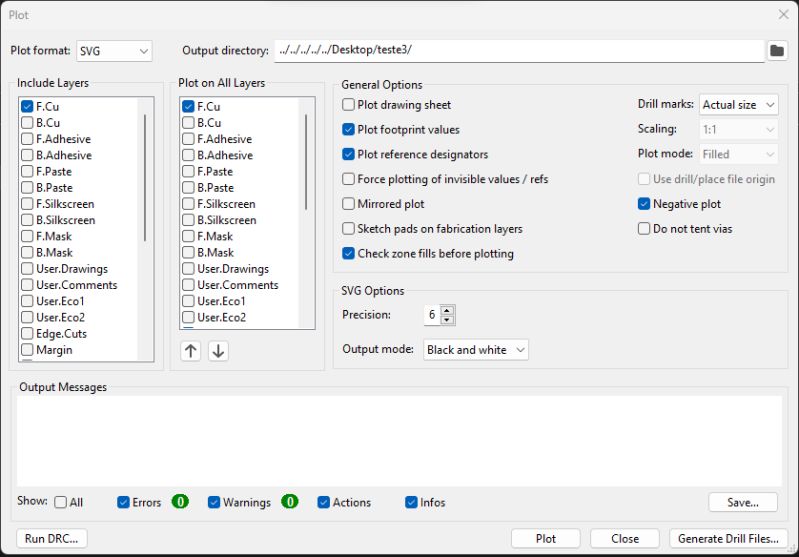Check F.Silkscreen in Include Layers

pyautogui.click(x=27, y=204)
